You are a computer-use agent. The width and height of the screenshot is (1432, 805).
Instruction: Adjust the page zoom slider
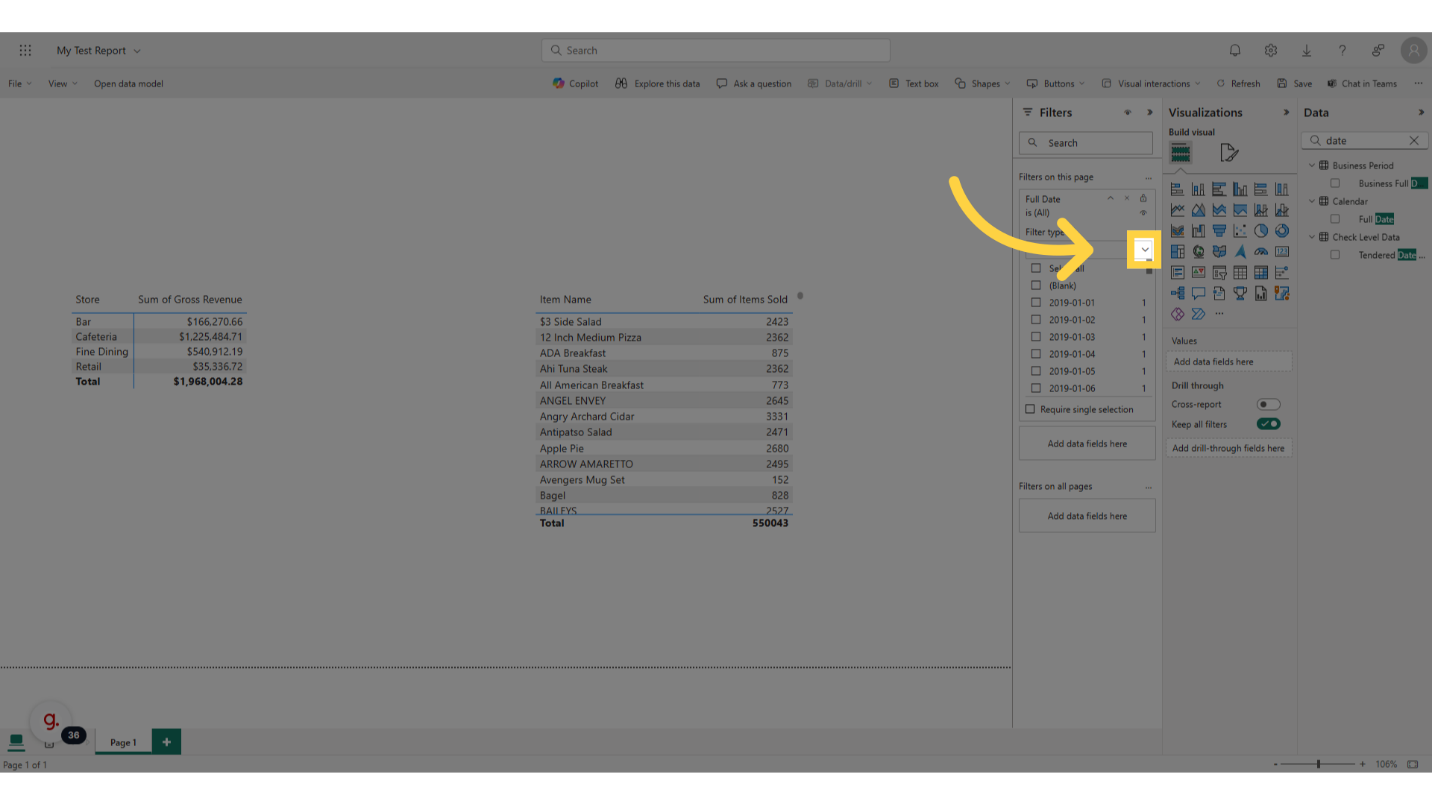tap(1318, 764)
